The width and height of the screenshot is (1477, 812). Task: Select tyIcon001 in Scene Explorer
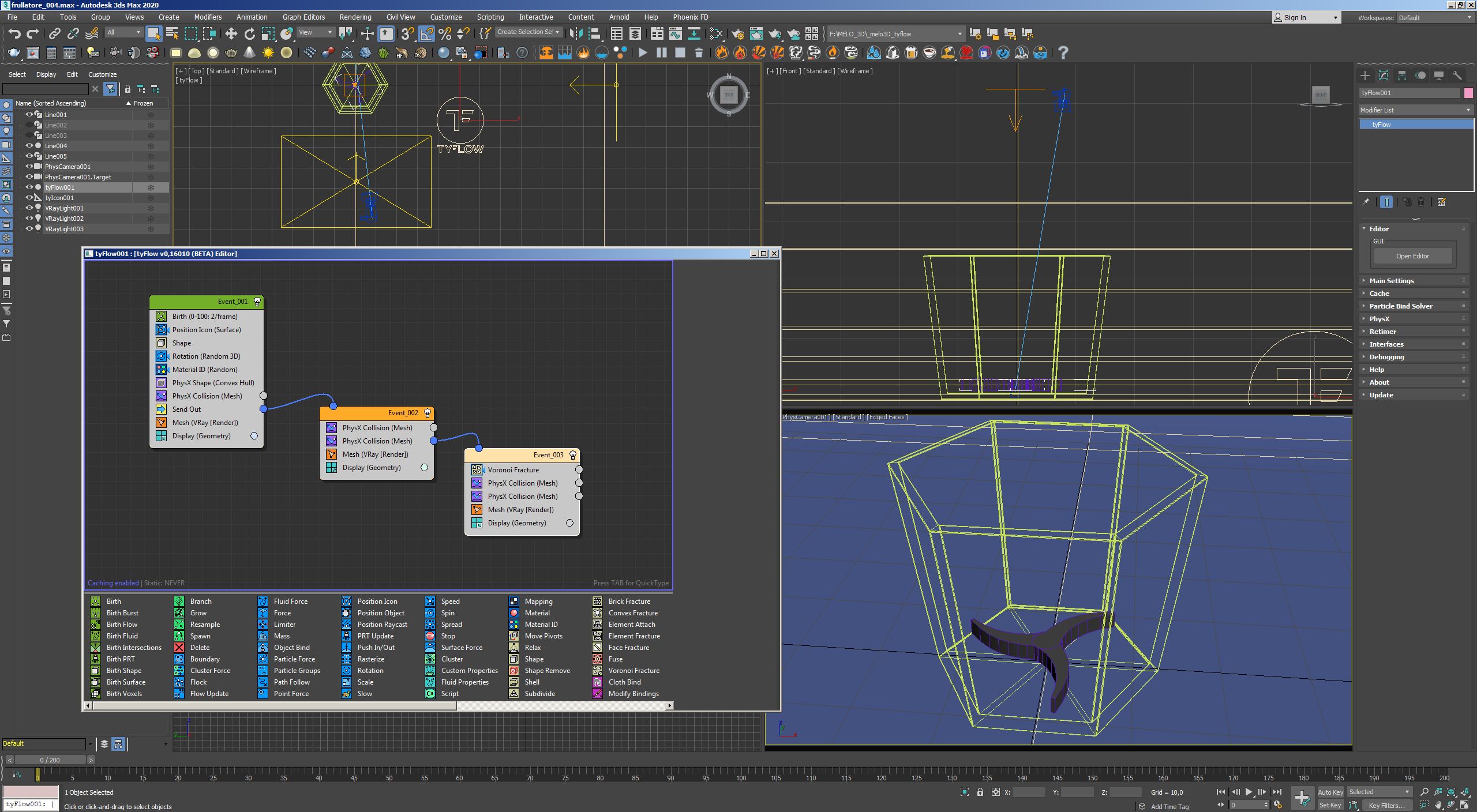point(59,198)
